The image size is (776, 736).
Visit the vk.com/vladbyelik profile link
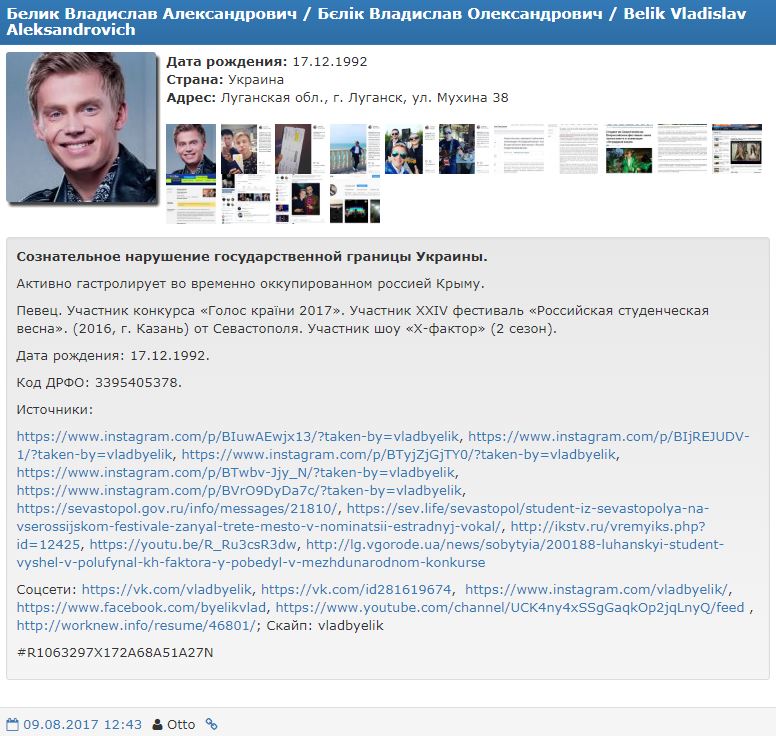coord(167,589)
